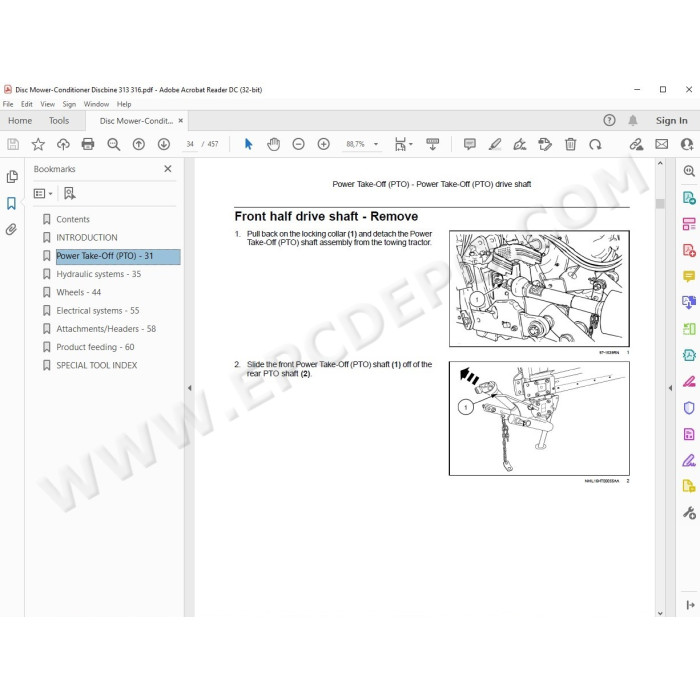Toggle the Bookmarks panel icon
The image size is (700, 700).
pos(11,204)
